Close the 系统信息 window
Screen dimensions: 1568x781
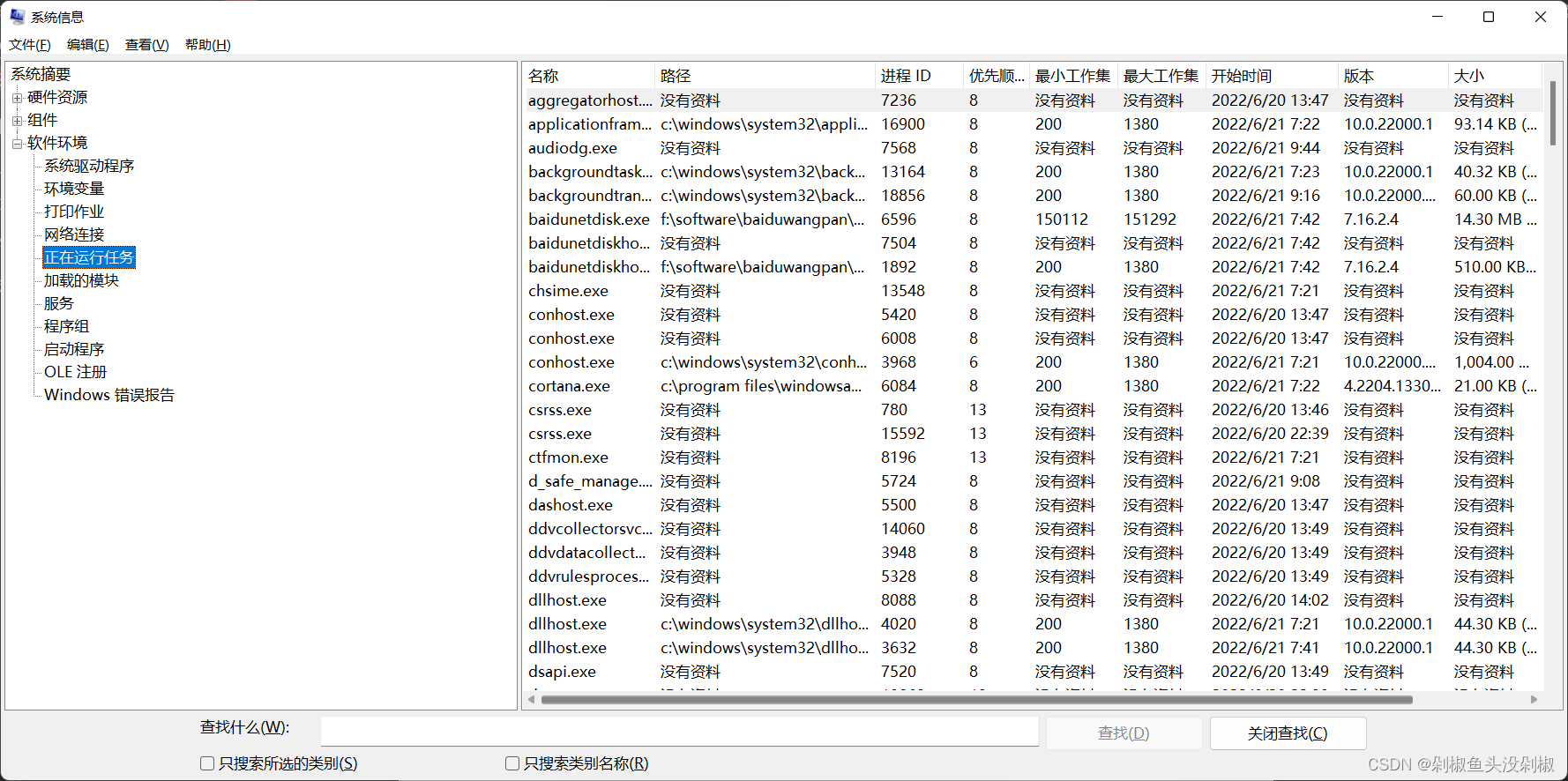(x=1541, y=17)
